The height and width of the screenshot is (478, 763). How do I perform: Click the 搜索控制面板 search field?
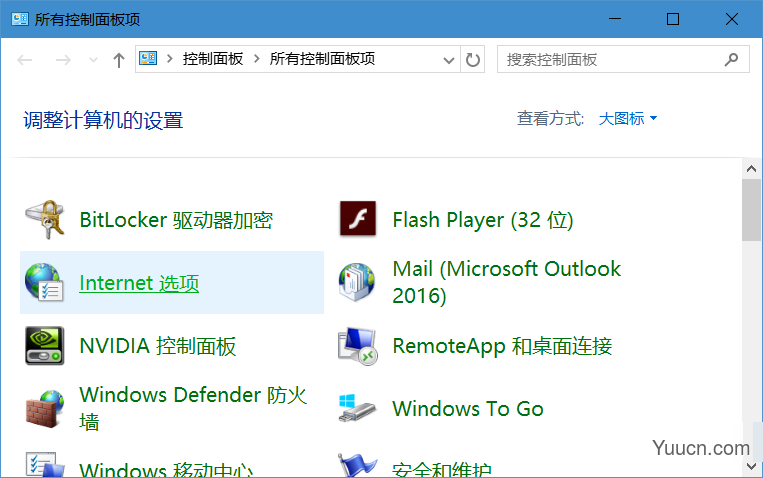pos(623,59)
